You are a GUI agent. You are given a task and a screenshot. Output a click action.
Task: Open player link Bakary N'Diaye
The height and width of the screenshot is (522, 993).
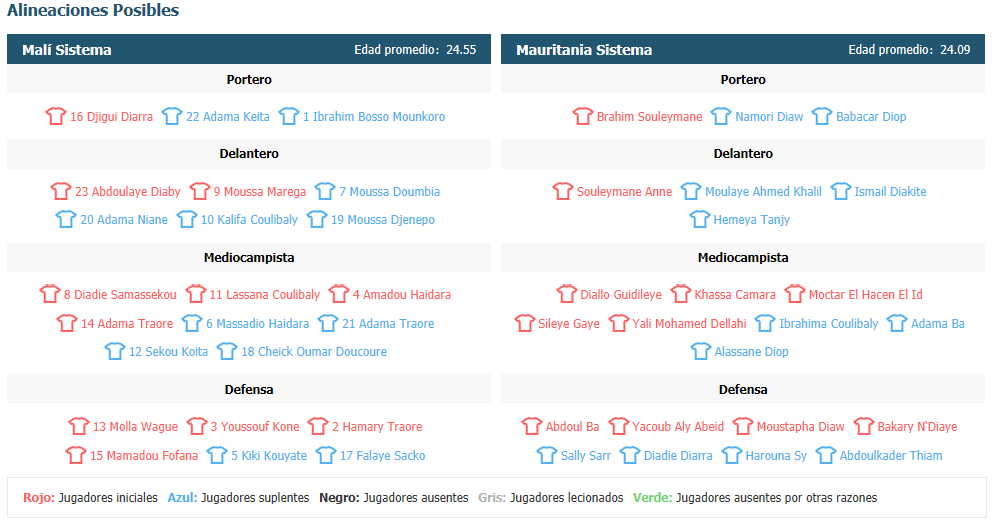(917, 426)
